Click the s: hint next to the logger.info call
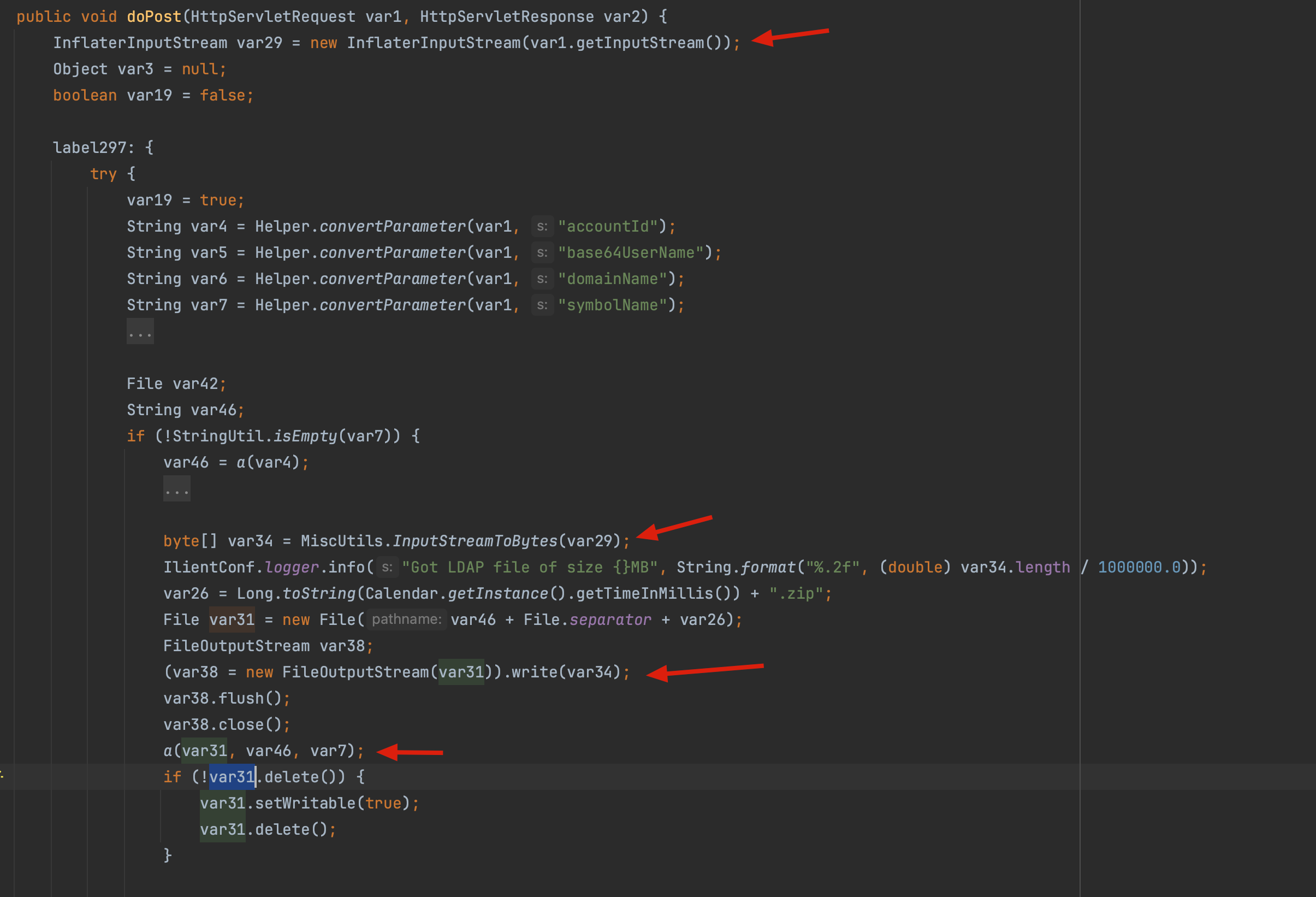The image size is (1316, 897). tap(387, 567)
